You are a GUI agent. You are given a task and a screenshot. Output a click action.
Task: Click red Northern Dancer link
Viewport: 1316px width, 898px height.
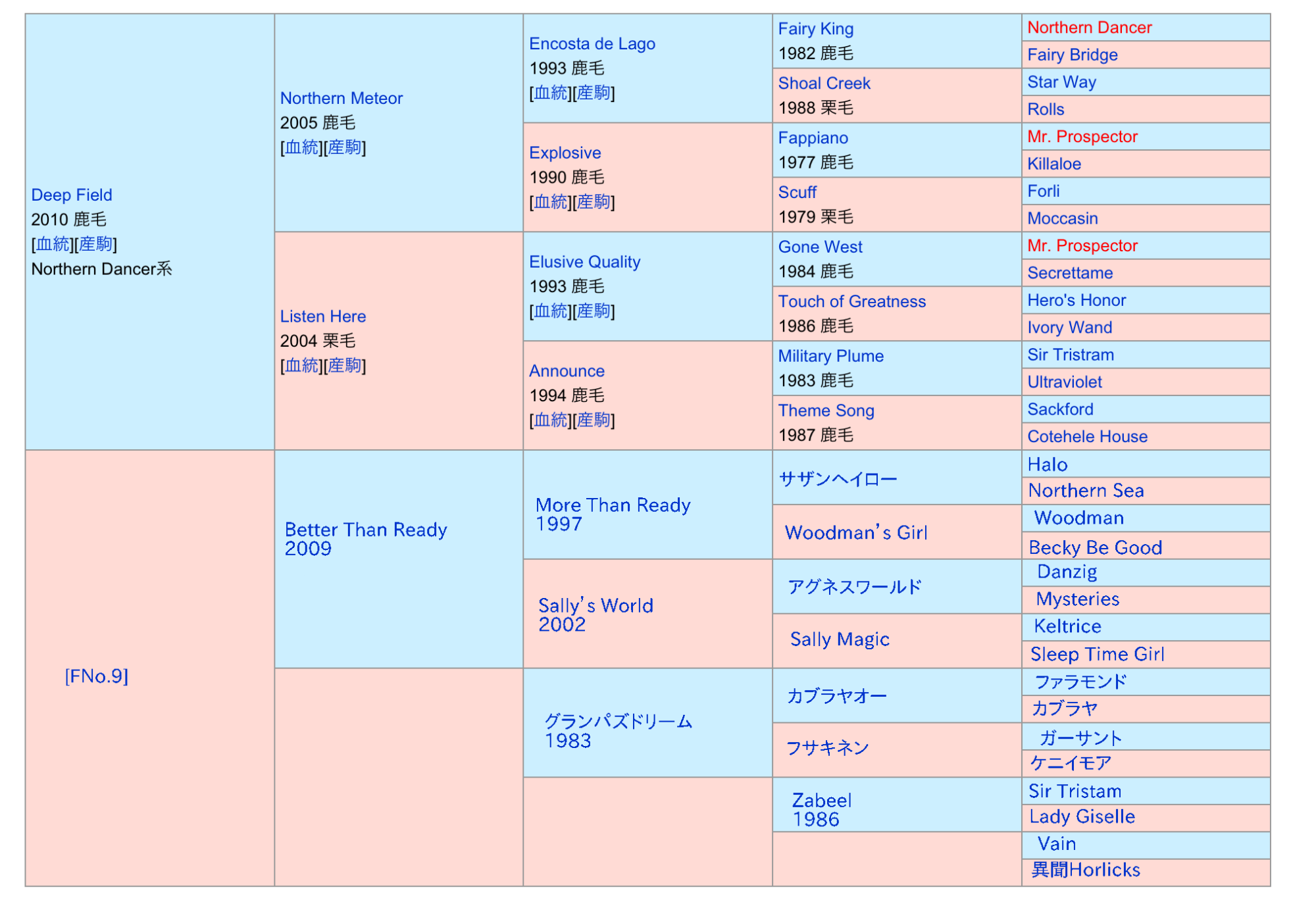(x=1089, y=28)
